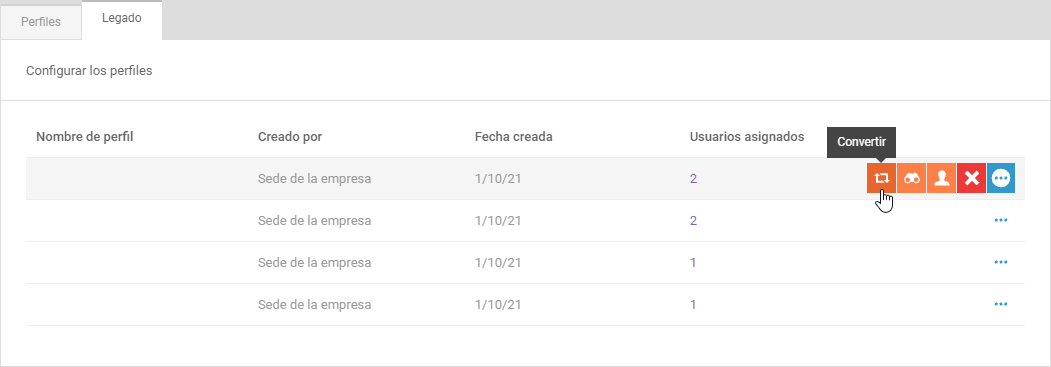Click the Creado por column header
This screenshot has width=1051, height=367.
point(290,137)
